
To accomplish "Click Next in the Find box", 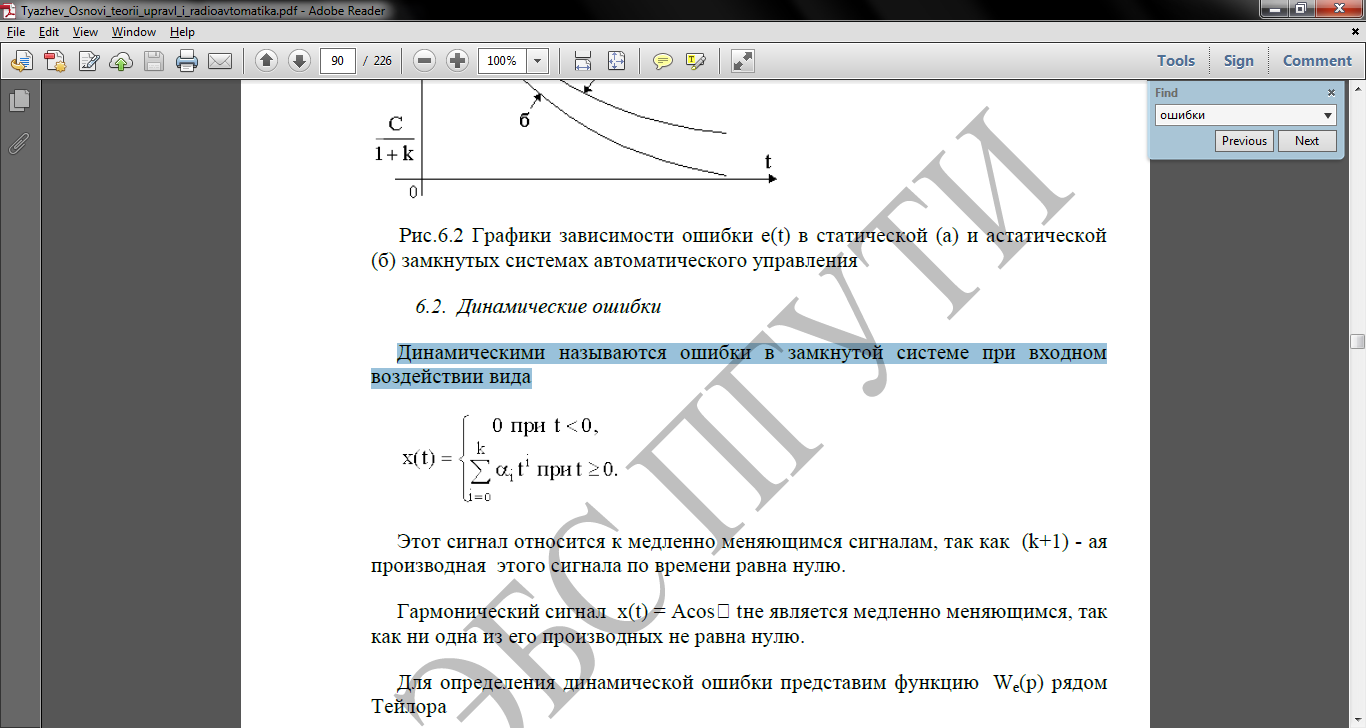I will [1306, 141].
